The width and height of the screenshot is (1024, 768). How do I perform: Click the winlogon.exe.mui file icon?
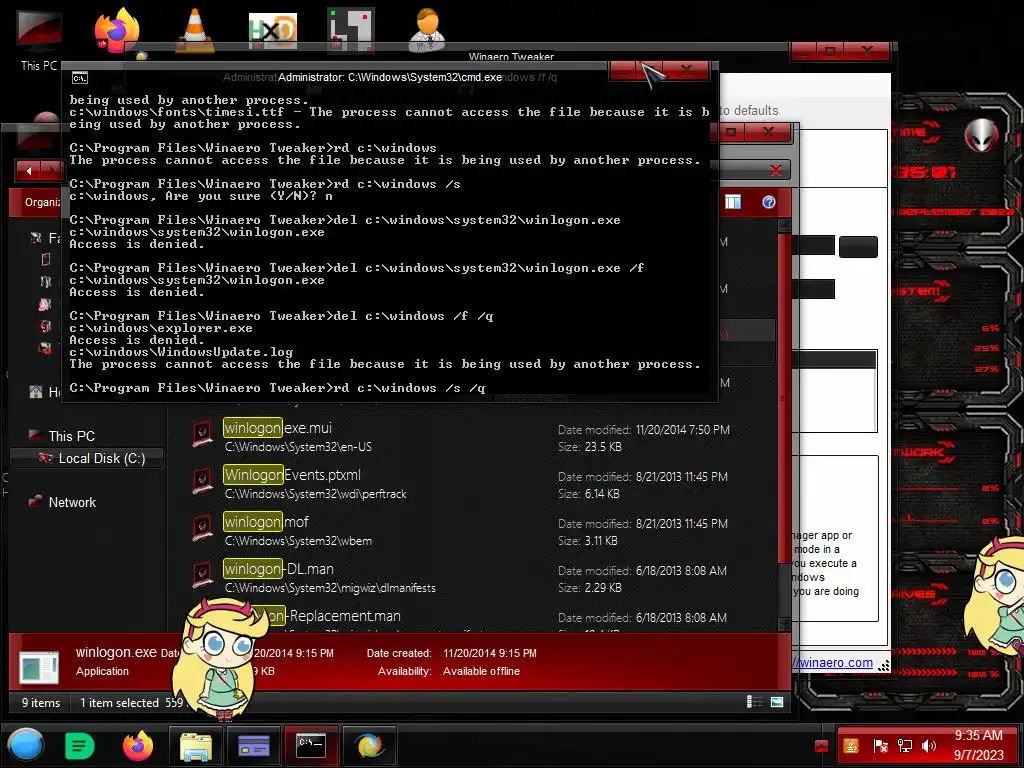(x=202, y=434)
